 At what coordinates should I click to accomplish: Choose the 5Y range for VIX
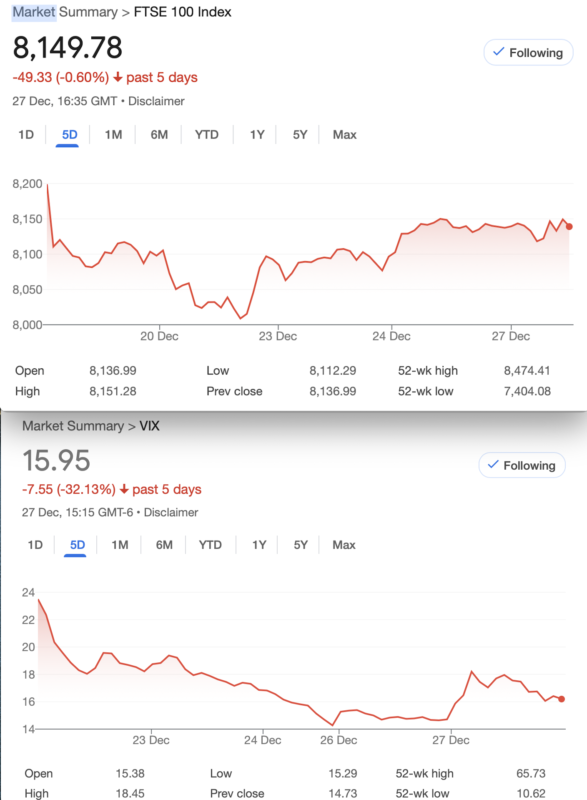click(301, 545)
